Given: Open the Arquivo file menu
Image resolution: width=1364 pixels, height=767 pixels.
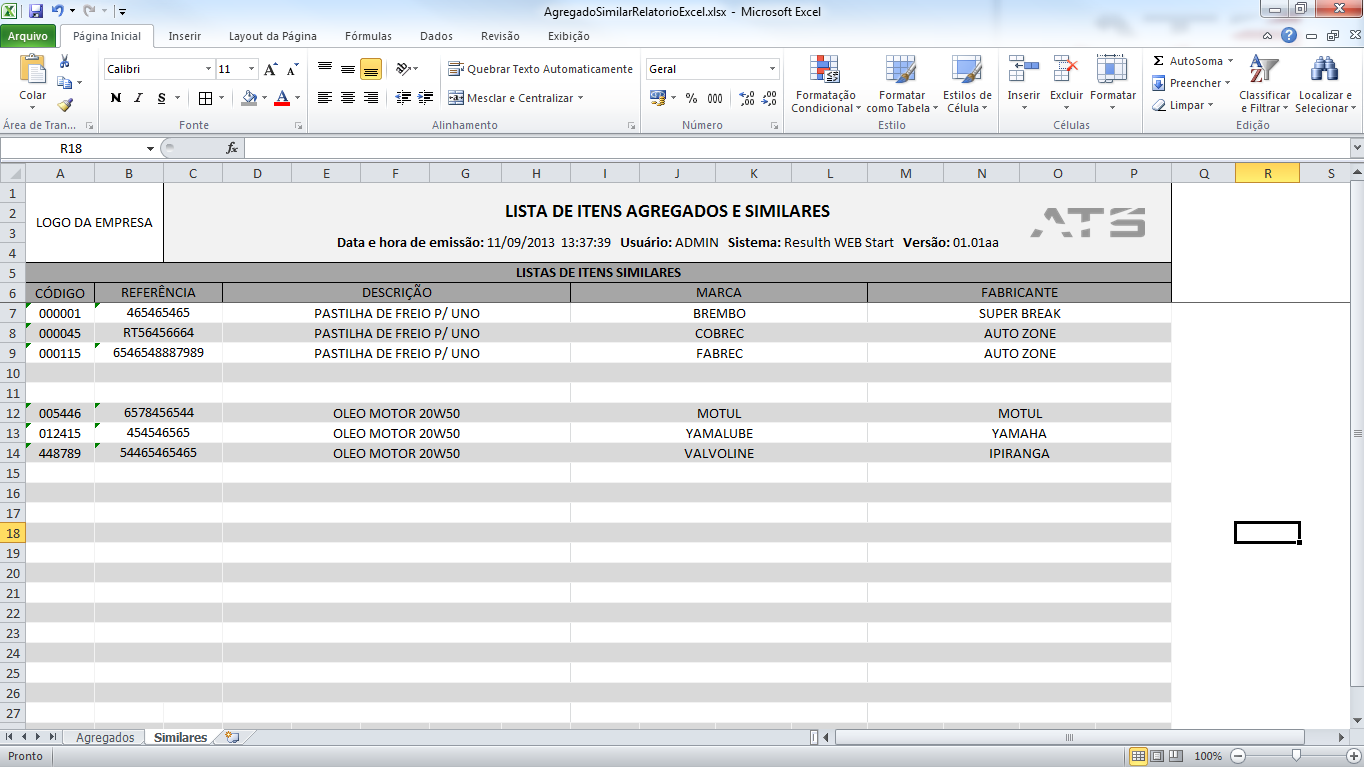Looking at the screenshot, I should (x=28, y=36).
